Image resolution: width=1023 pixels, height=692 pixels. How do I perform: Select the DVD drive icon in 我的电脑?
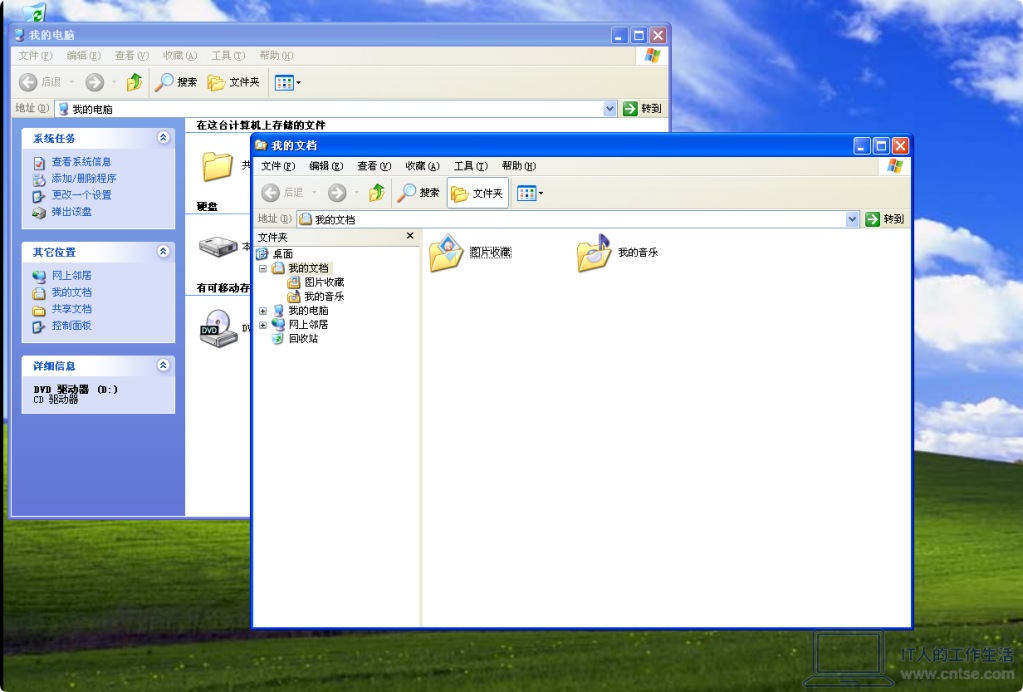point(219,328)
